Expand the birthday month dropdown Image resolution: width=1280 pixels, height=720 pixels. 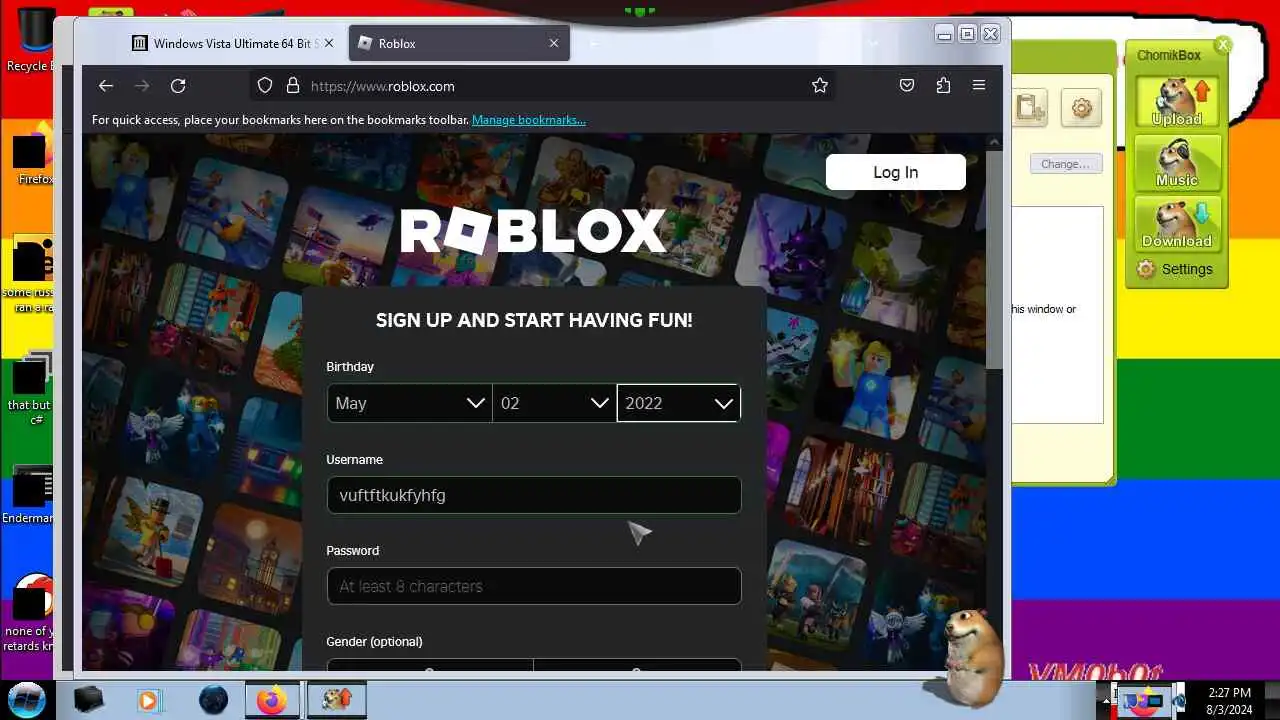click(409, 403)
